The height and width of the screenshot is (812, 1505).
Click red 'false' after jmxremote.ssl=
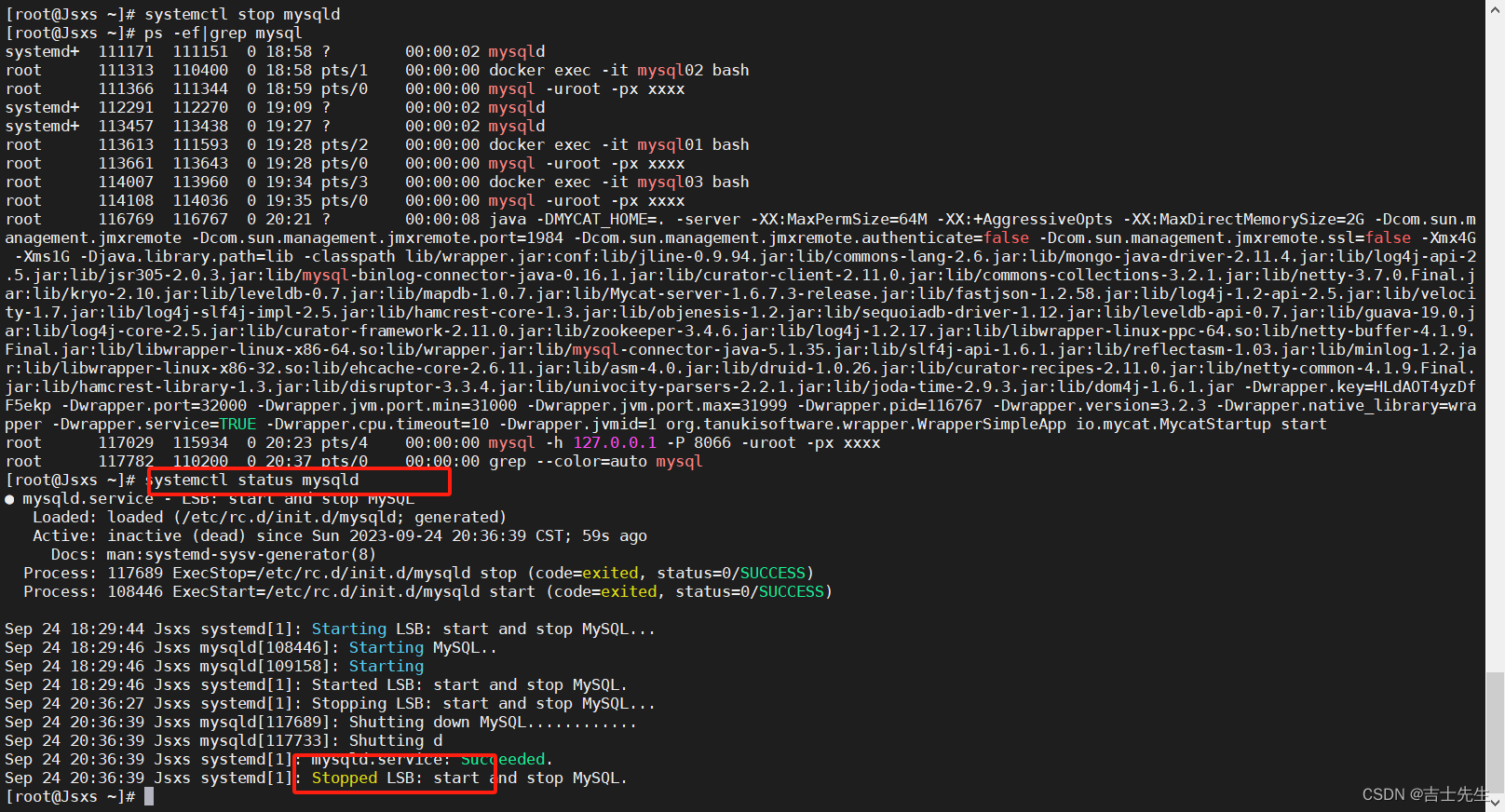[x=1388, y=237]
